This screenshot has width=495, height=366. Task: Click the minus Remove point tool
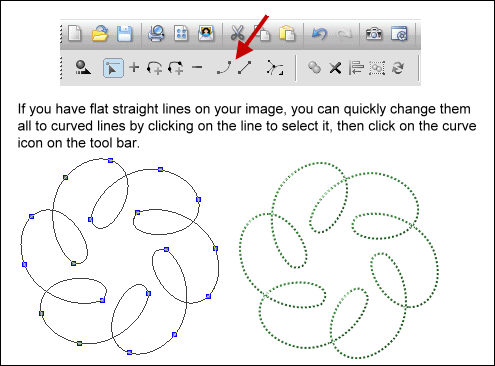[x=197, y=68]
